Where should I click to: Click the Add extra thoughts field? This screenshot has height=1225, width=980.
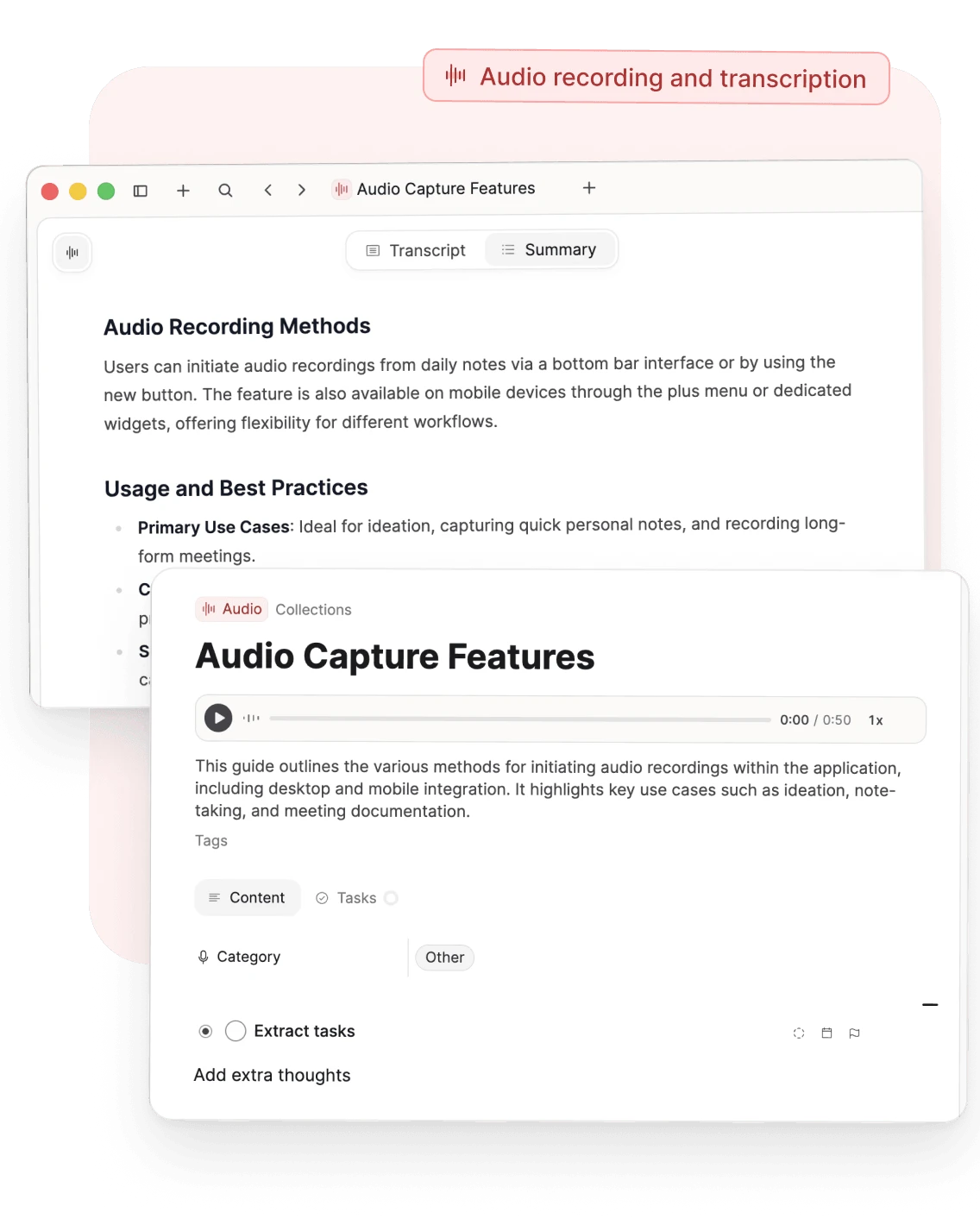pyautogui.click(x=273, y=1076)
